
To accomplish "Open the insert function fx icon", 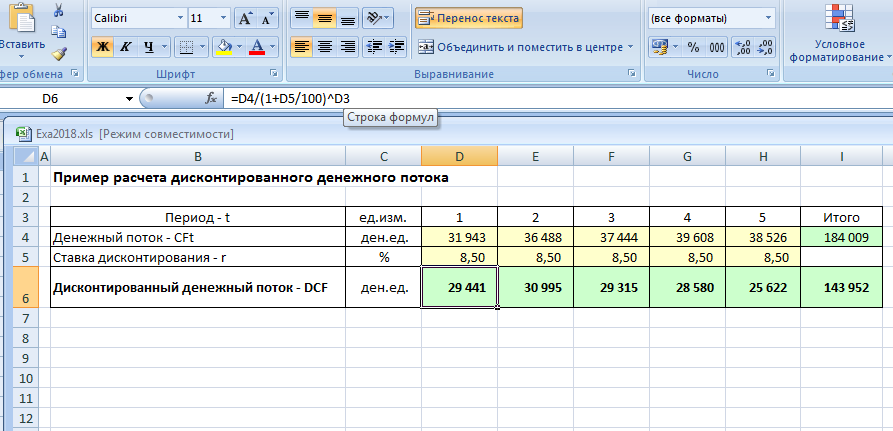I will tap(211, 98).
